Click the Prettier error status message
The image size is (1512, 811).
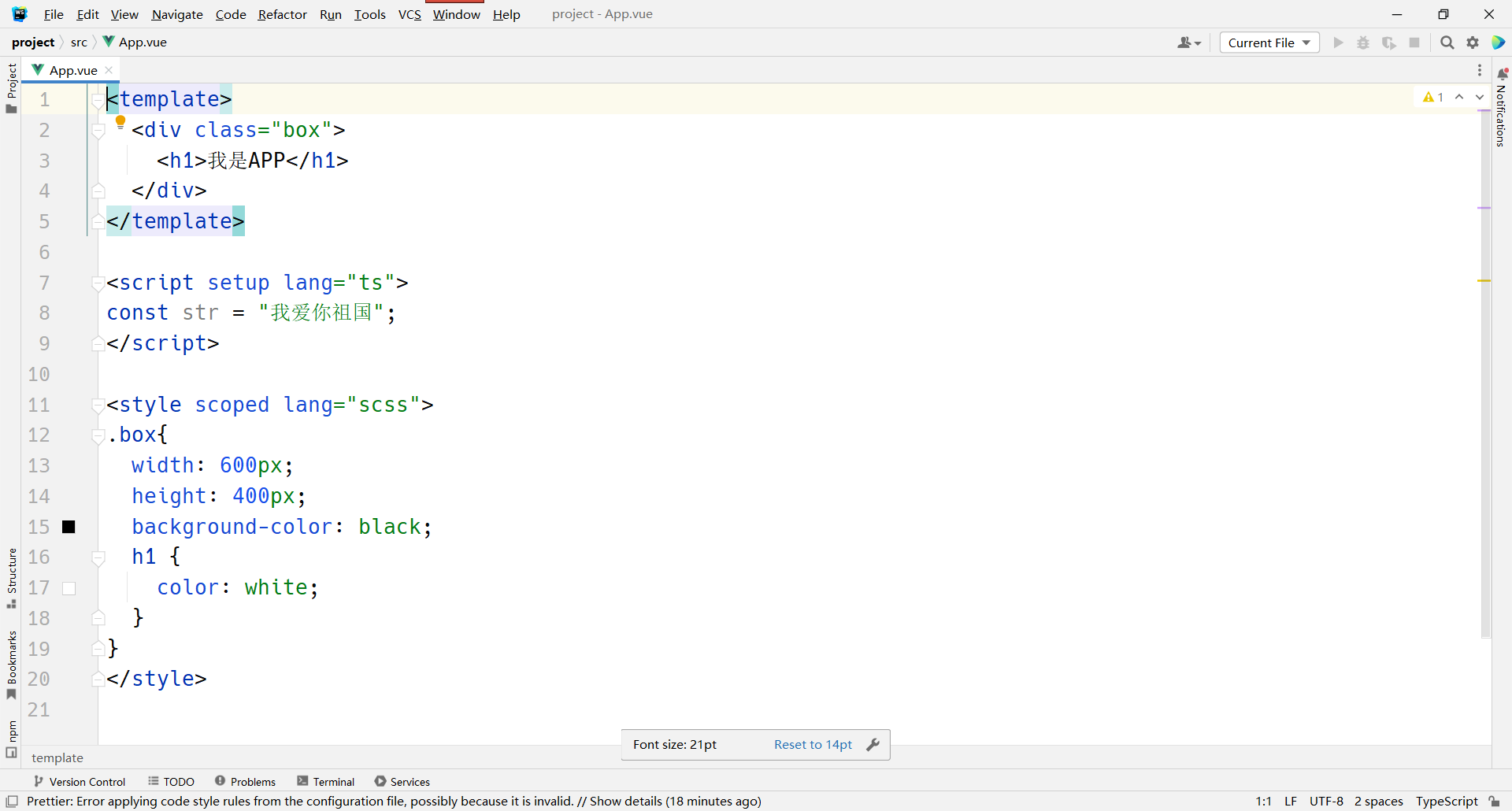(394, 801)
